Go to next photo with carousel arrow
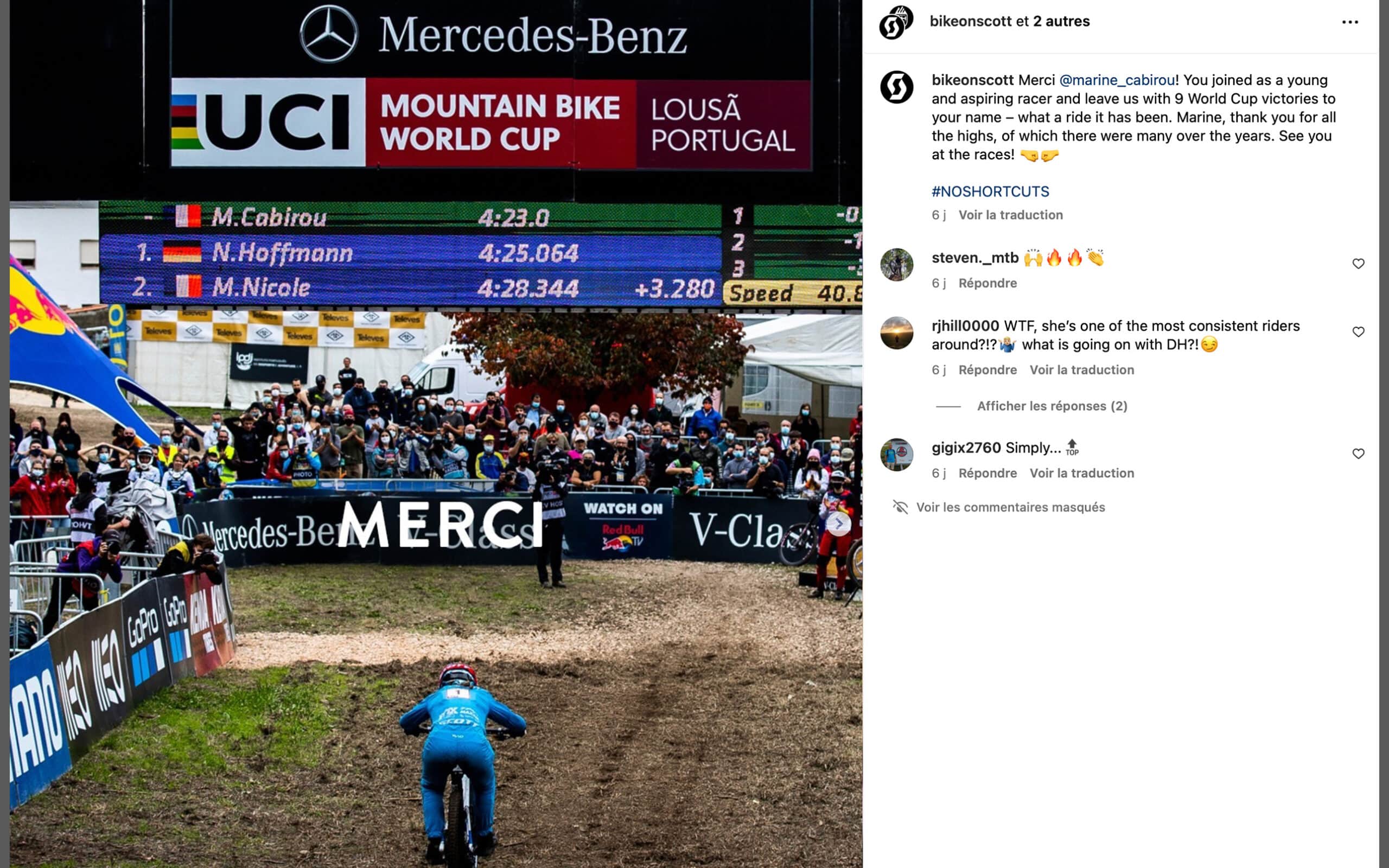1389x868 pixels. pyautogui.click(x=839, y=524)
